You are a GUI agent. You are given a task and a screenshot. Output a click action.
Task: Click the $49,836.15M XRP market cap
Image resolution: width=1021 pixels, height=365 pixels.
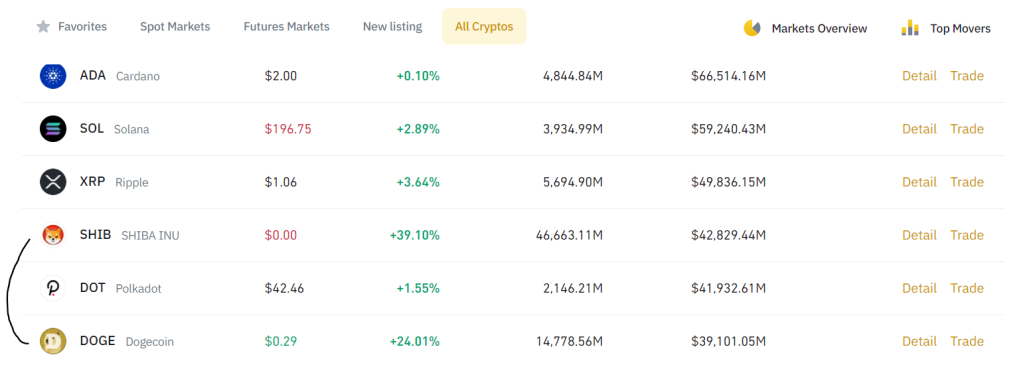coord(729,182)
